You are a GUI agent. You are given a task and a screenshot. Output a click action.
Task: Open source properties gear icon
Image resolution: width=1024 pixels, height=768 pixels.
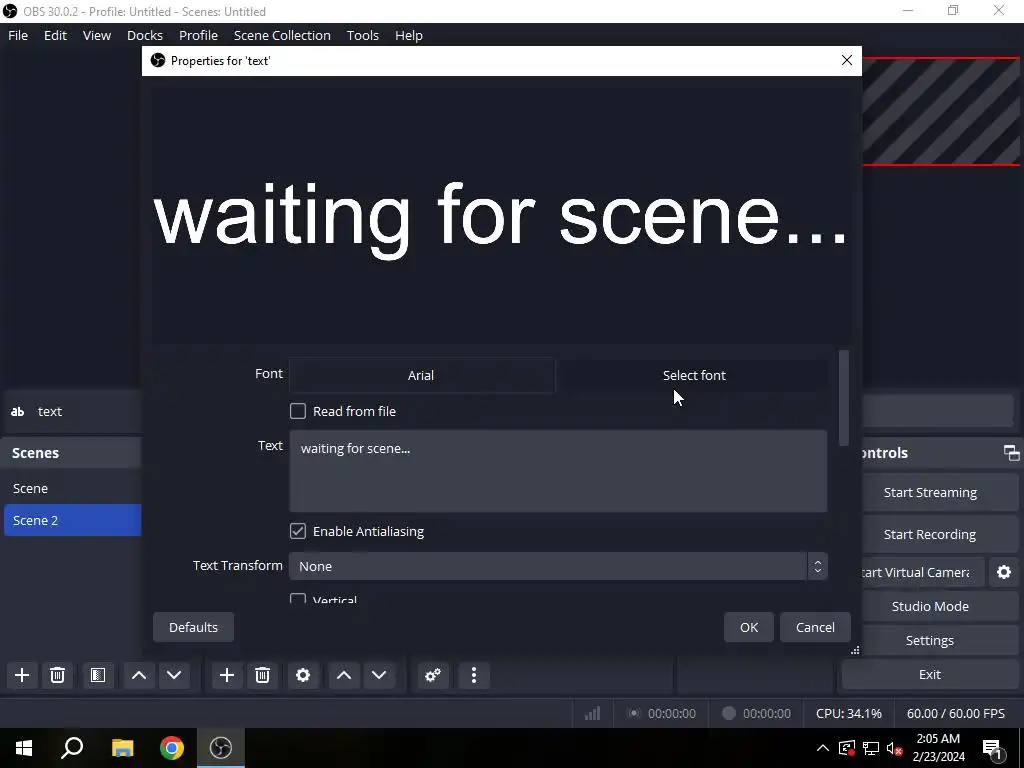(303, 675)
